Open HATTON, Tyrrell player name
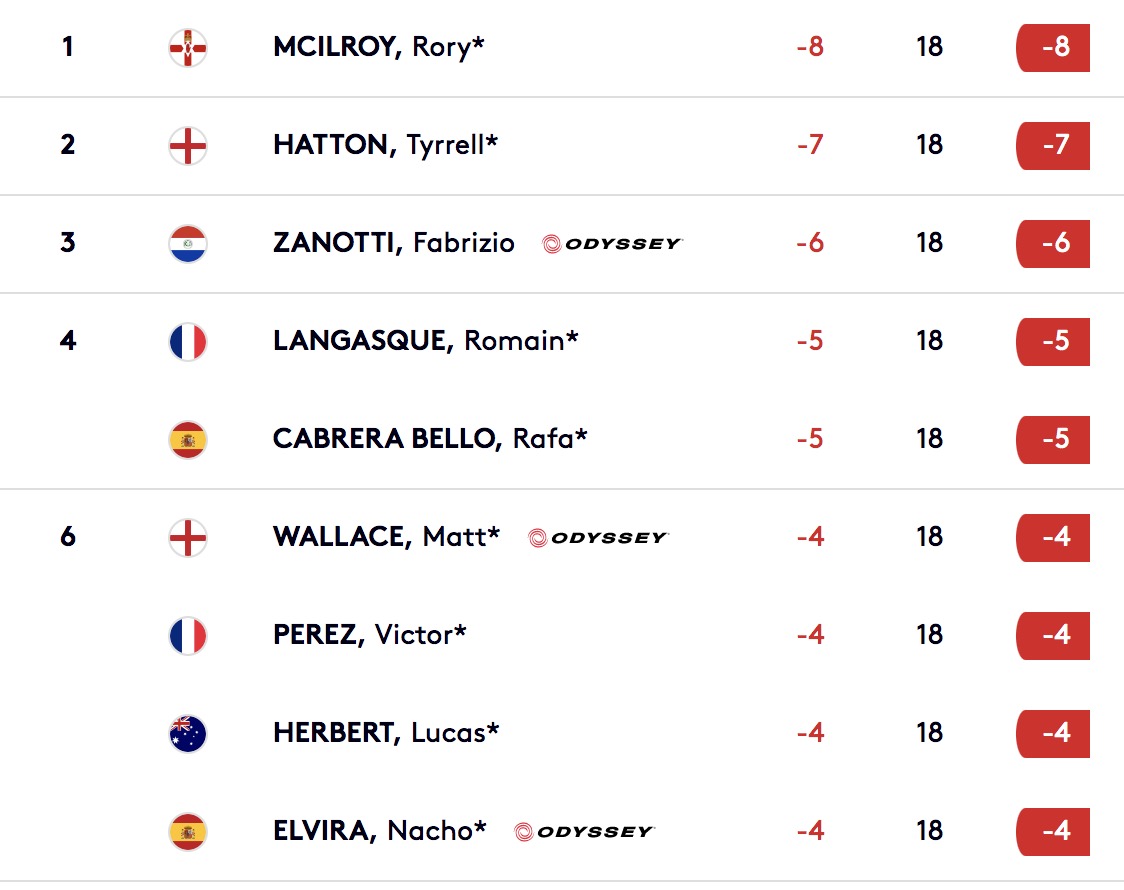Image resolution: width=1124 pixels, height=890 pixels. (x=385, y=145)
